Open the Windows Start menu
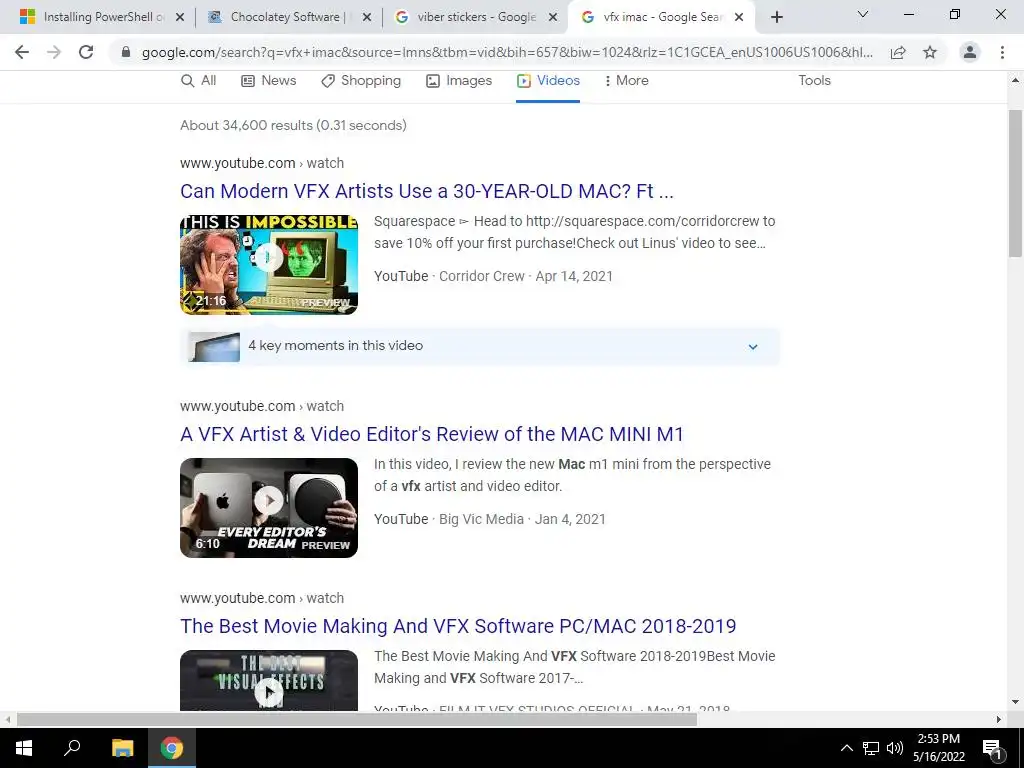Image resolution: width=1024 pixels, height=768 pixels. pos(24,748)
